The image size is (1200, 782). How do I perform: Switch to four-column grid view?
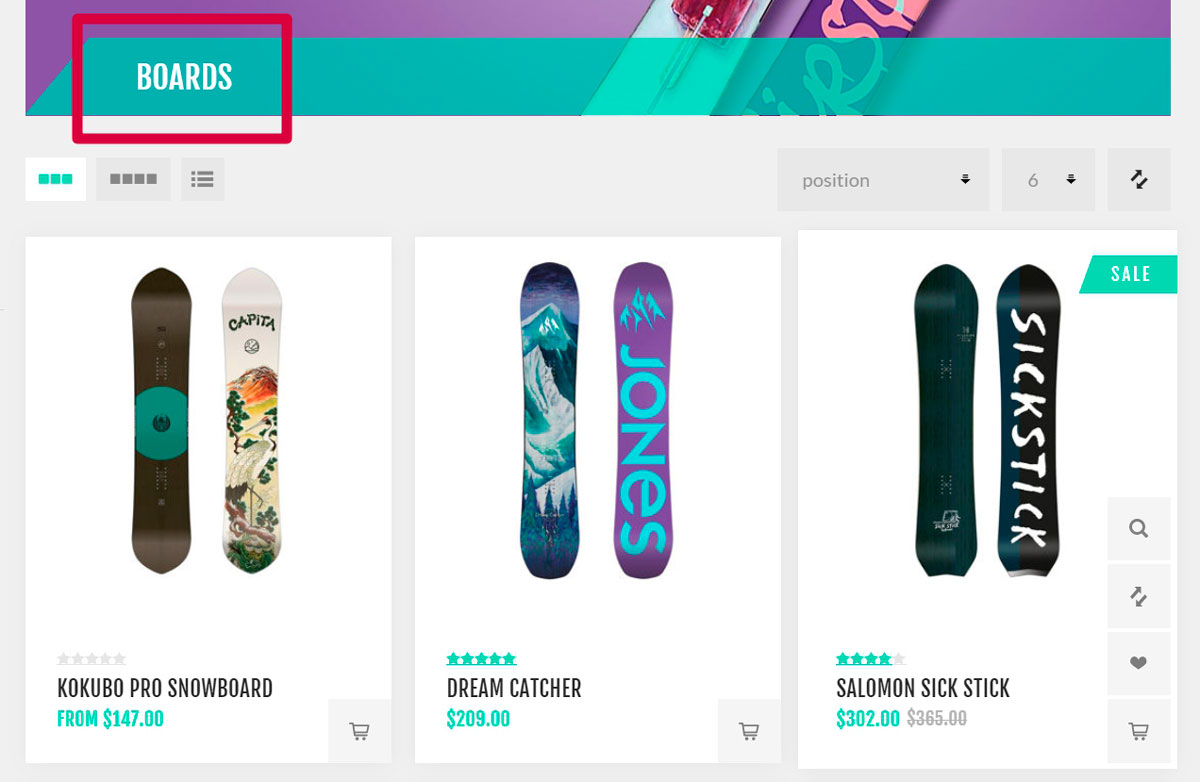(x=133, y=180)
